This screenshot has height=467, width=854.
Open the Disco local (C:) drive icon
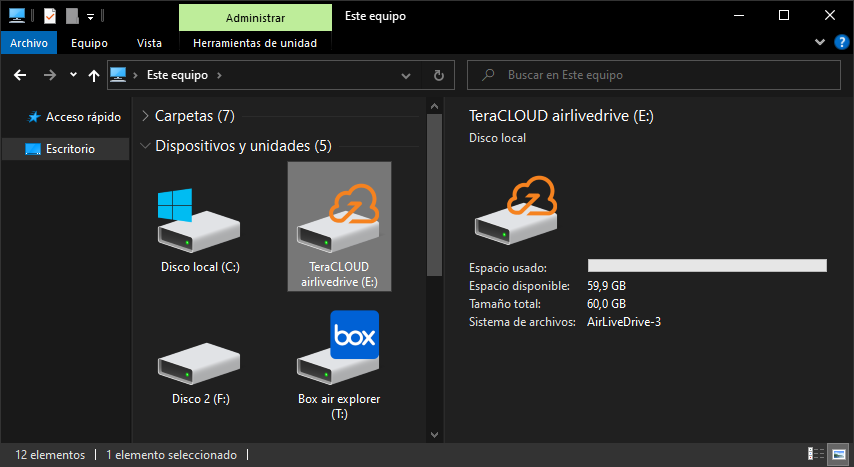(x=199, y=221)
